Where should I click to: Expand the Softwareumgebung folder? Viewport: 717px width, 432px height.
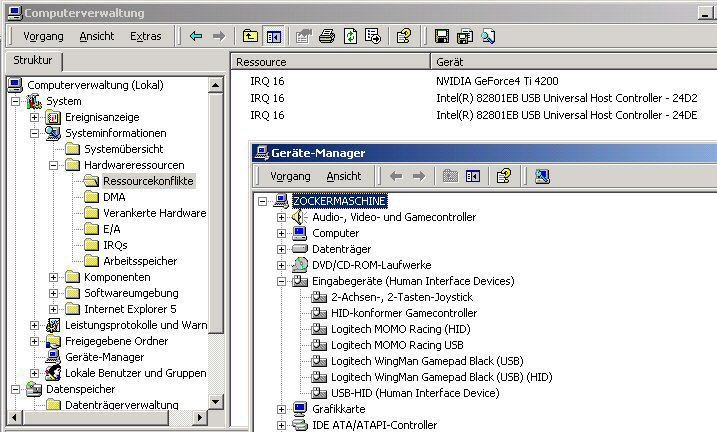pos(54,293)
